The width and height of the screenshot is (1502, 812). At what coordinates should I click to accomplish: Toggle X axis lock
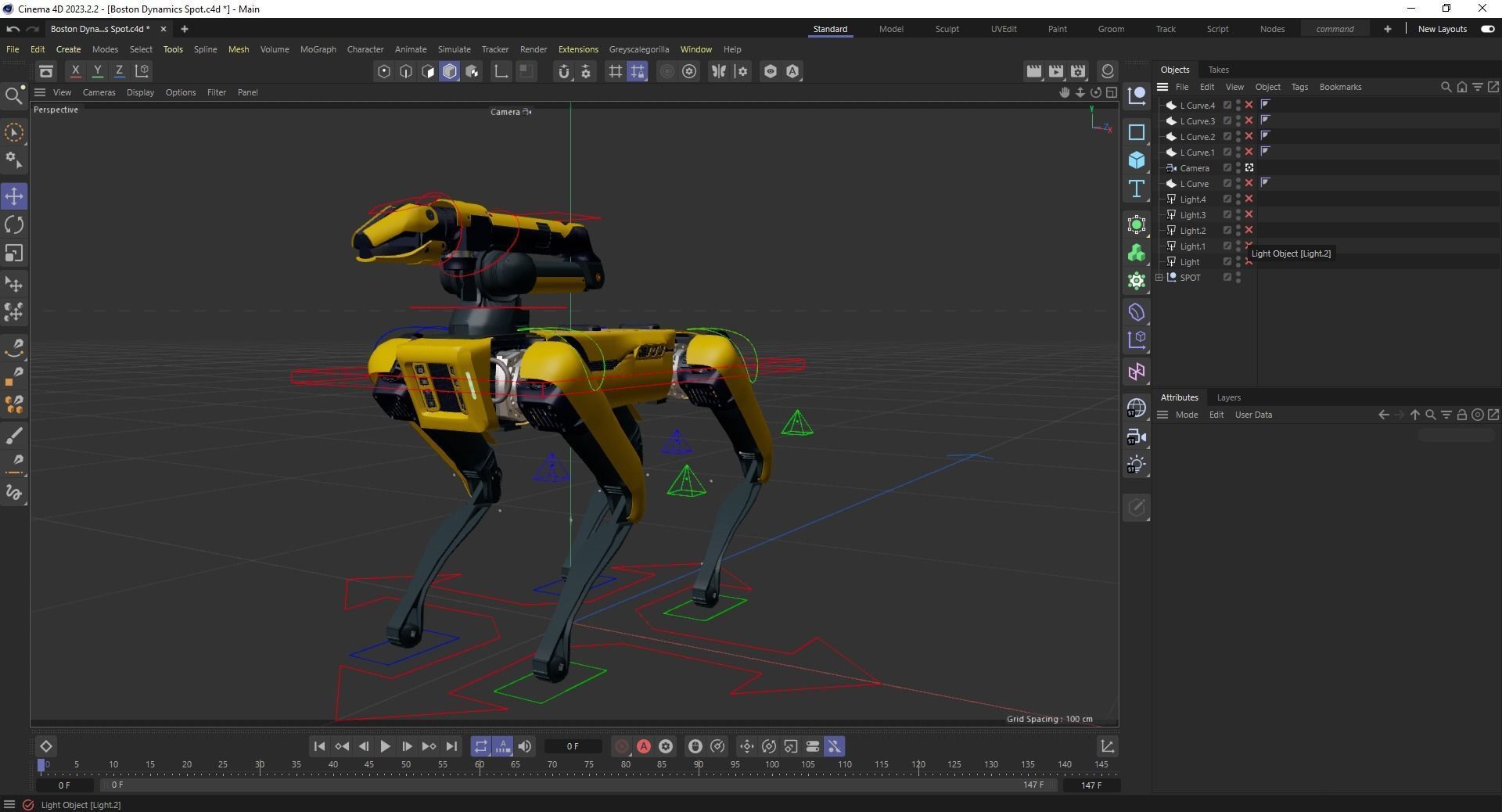pos(75,71)
